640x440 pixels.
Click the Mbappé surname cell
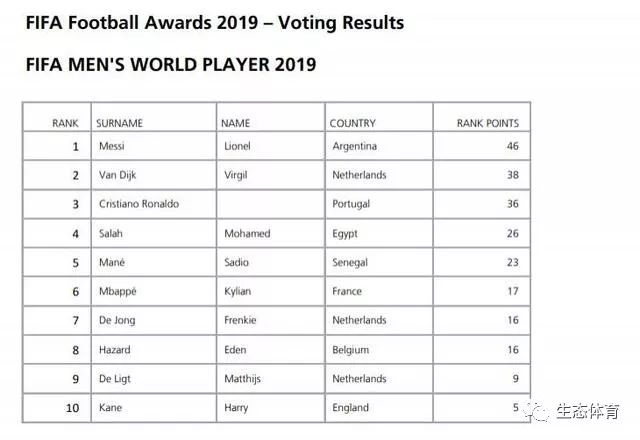(x=154, y=291)
